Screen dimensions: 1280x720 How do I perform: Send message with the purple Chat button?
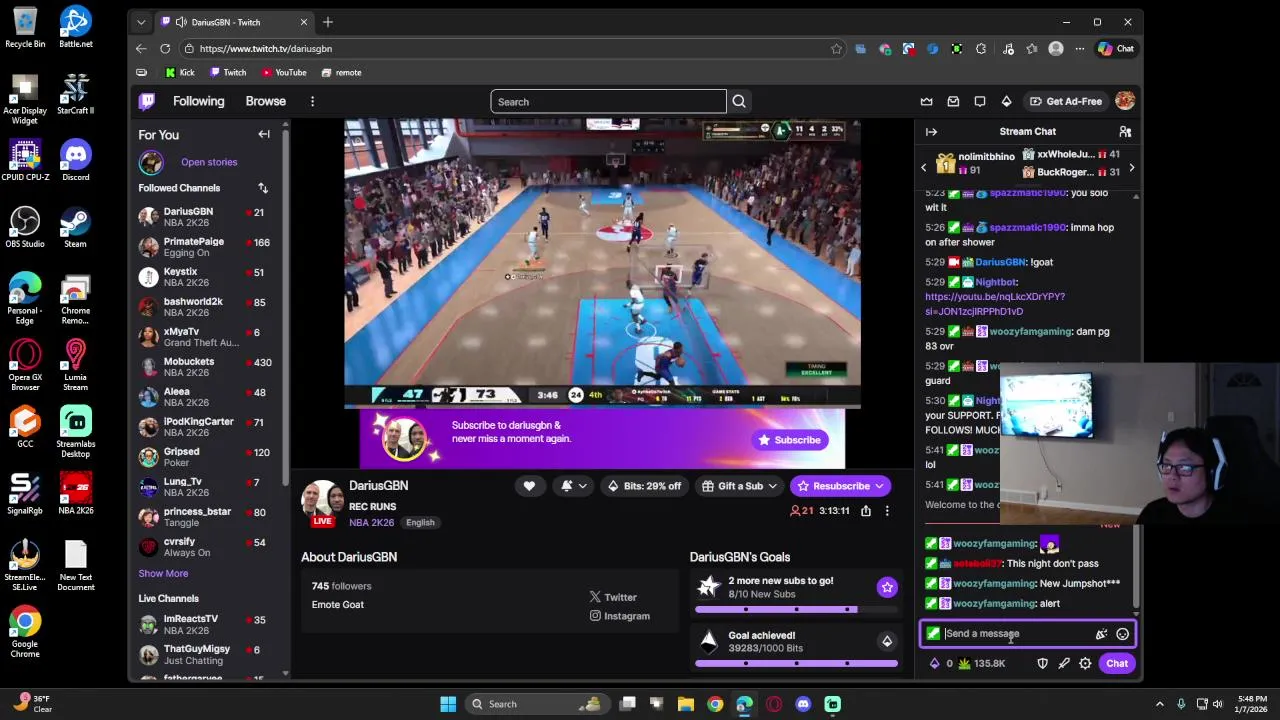(1117, 663)
